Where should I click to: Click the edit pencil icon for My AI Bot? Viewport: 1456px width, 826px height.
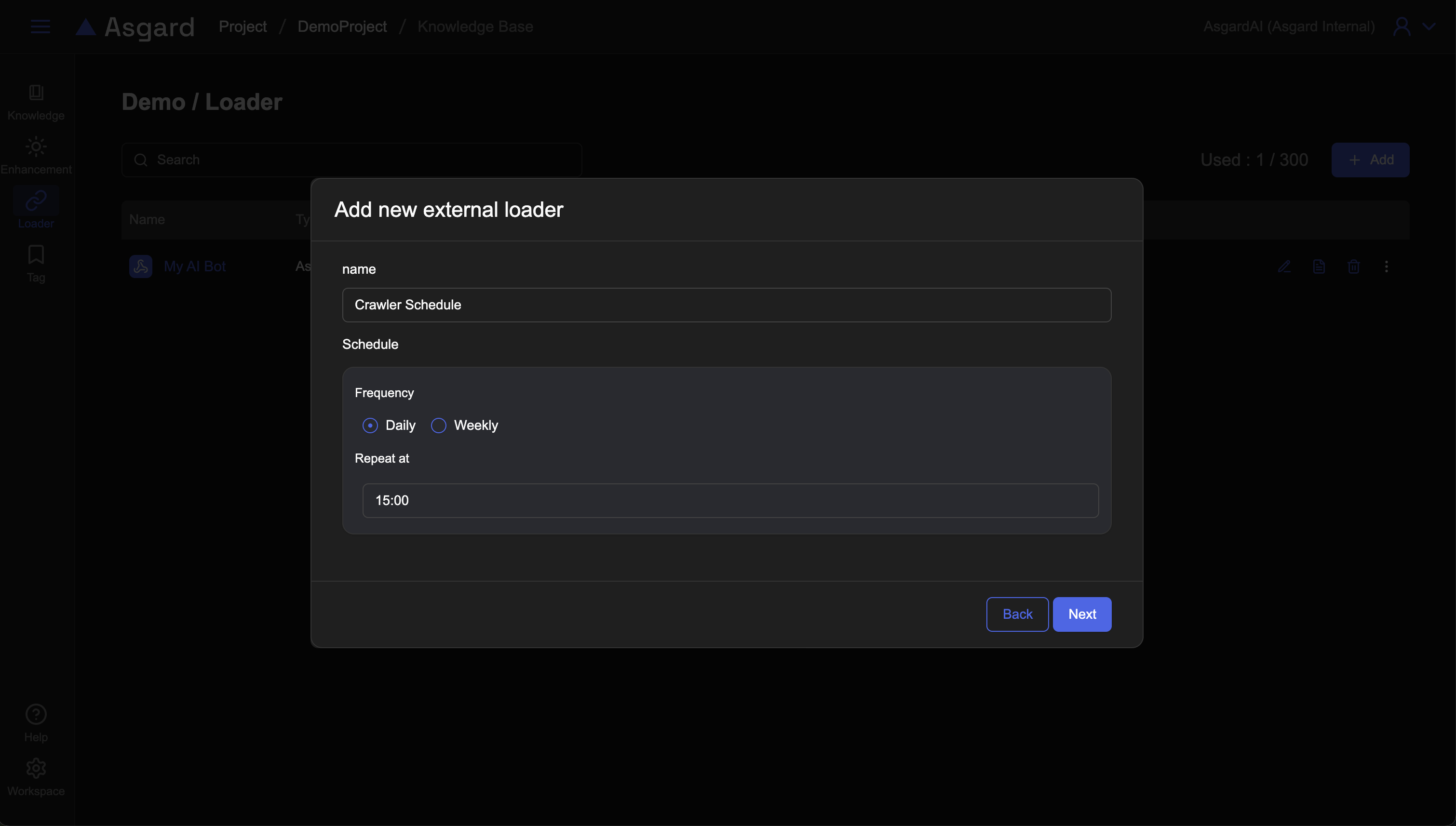[x=1284, y=266]
